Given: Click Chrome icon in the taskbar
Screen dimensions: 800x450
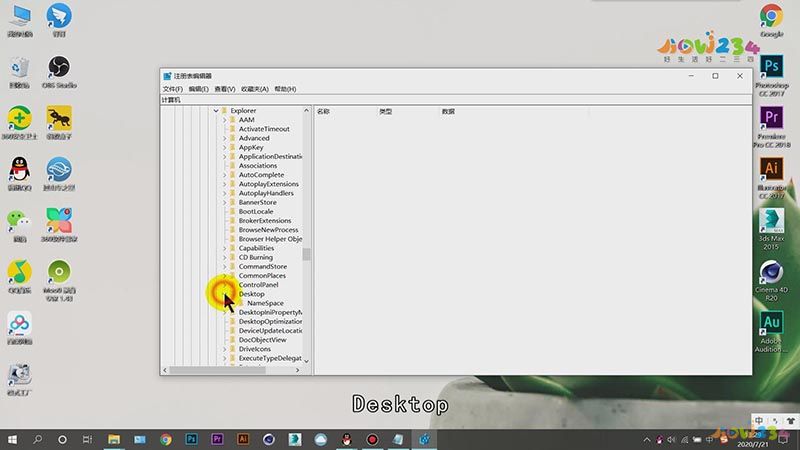Looking at the screenshot, I should [x=165, y=439].
